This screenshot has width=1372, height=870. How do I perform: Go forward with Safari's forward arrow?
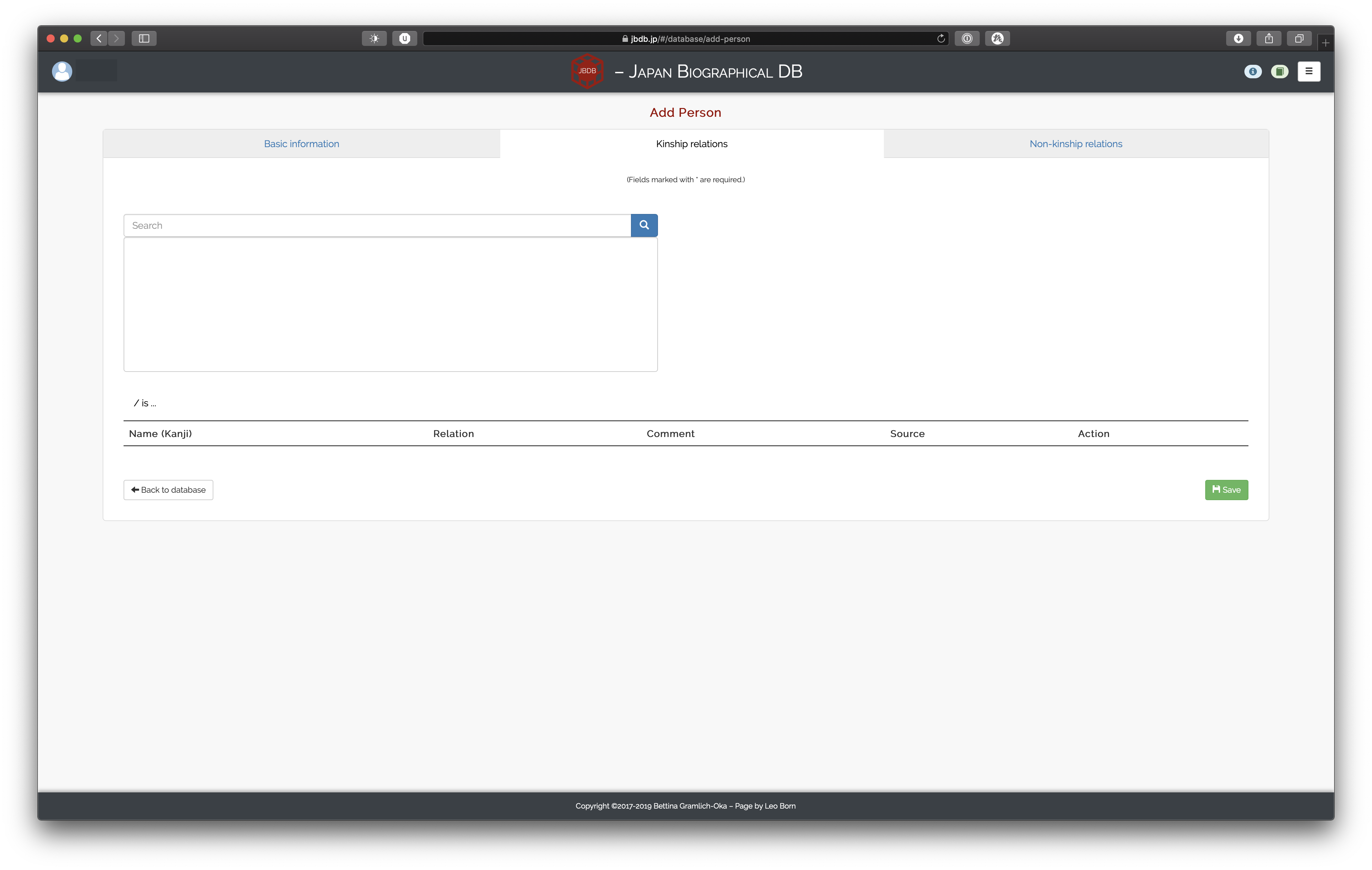[116, 38]
